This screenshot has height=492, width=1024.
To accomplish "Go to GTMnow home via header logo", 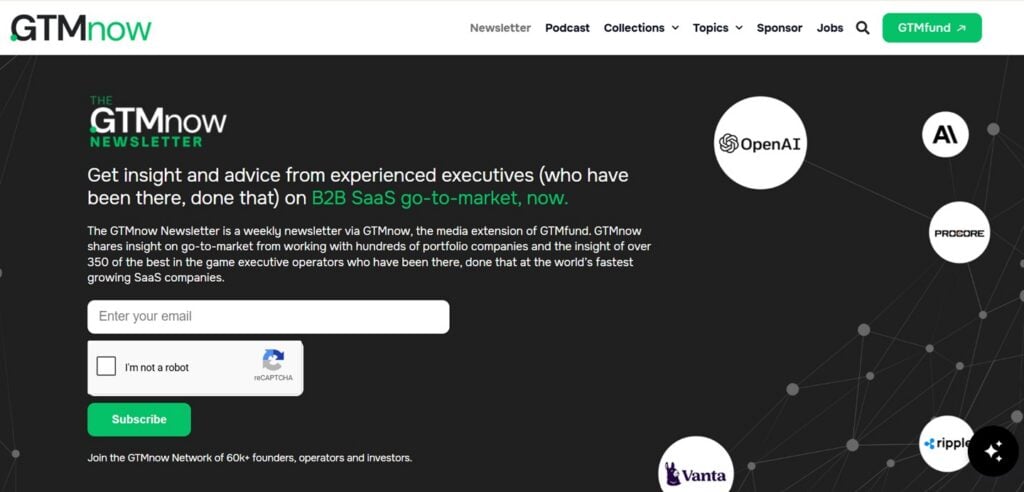I will [x=81, y=28].
